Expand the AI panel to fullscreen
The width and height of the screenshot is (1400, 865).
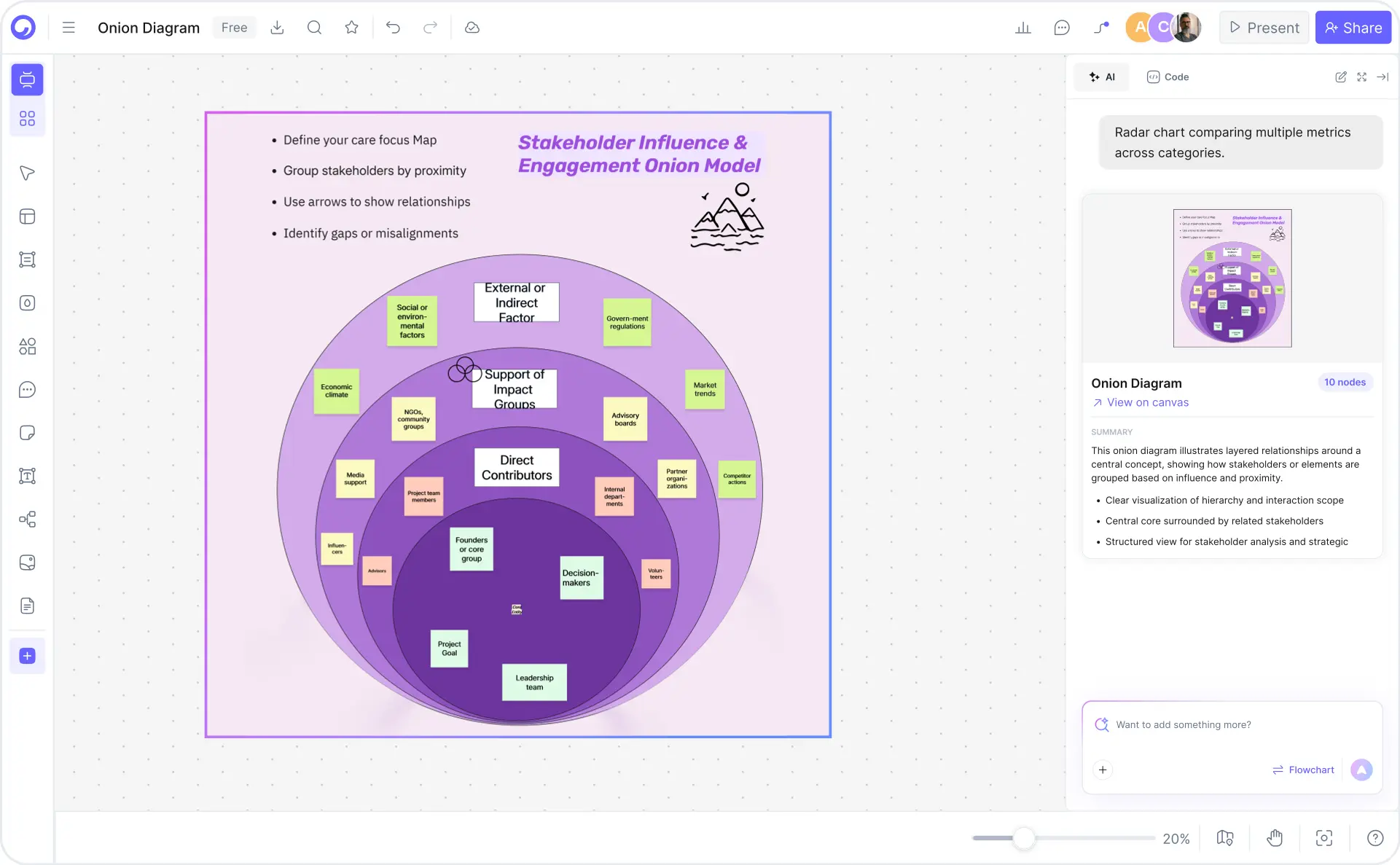[x=1361, y=77]
